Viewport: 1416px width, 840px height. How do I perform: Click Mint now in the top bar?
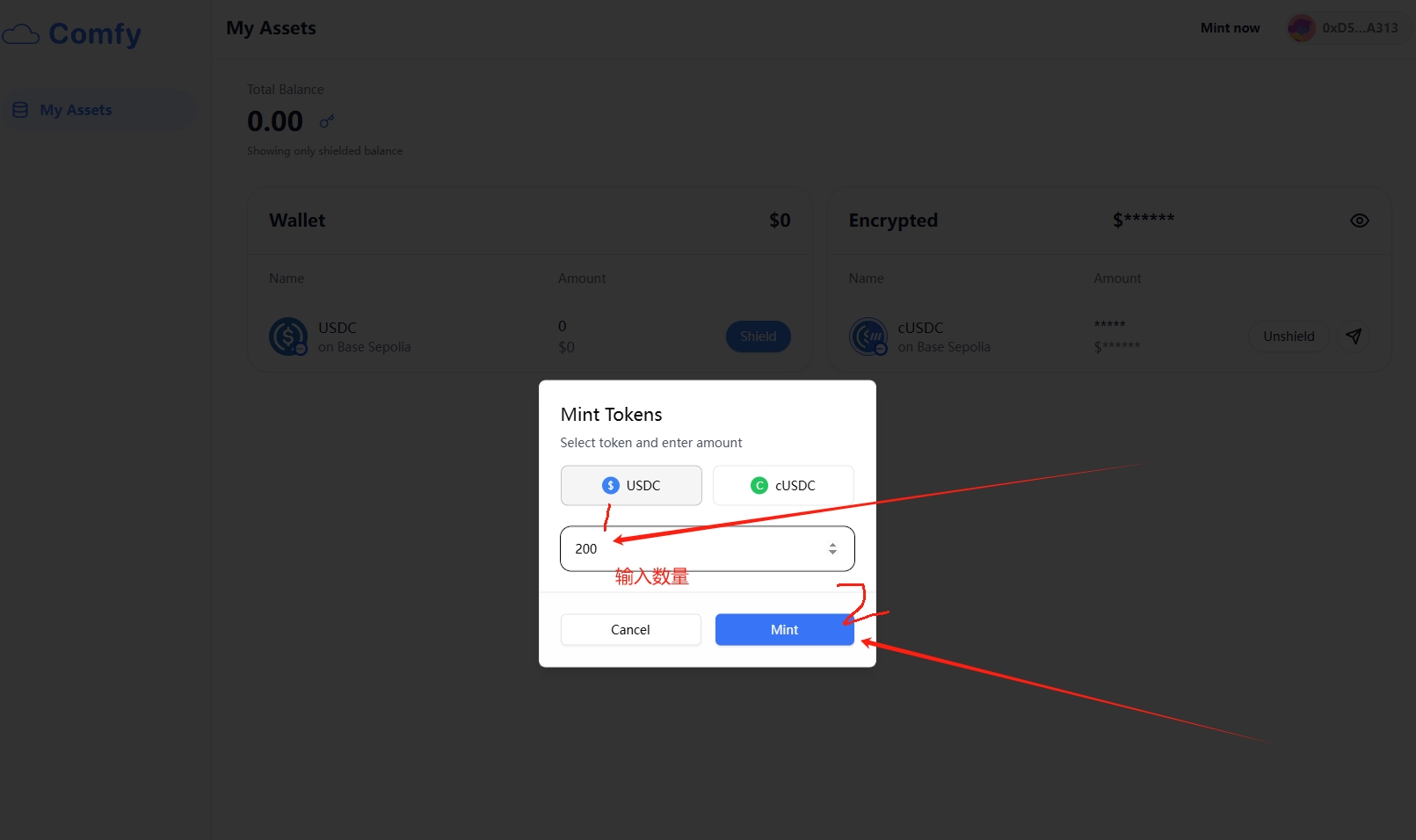1230,28
